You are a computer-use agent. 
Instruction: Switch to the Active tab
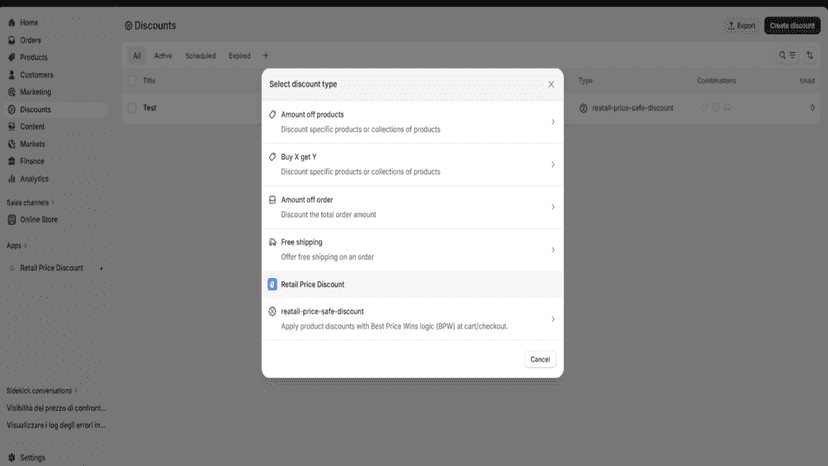163,55
